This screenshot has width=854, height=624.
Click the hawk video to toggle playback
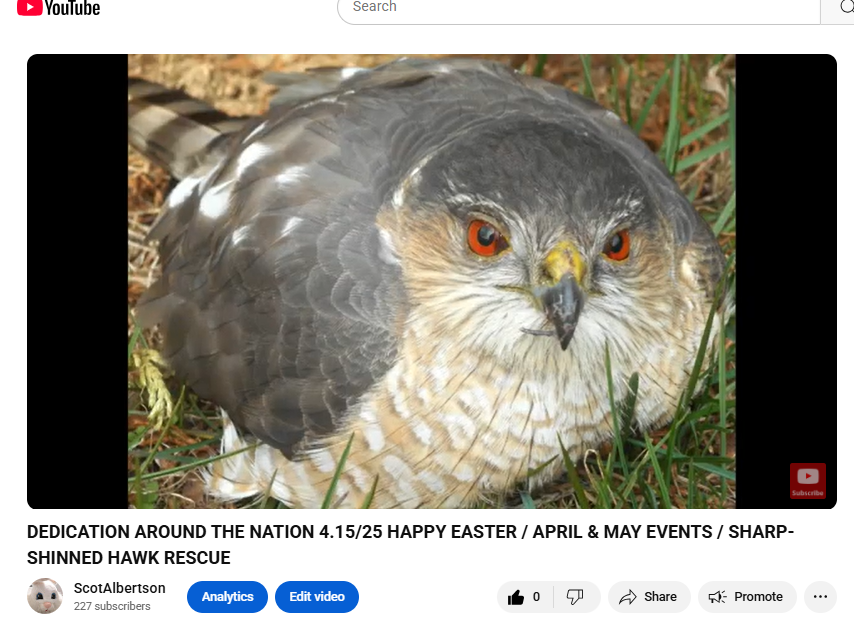[x=431, y=281]
